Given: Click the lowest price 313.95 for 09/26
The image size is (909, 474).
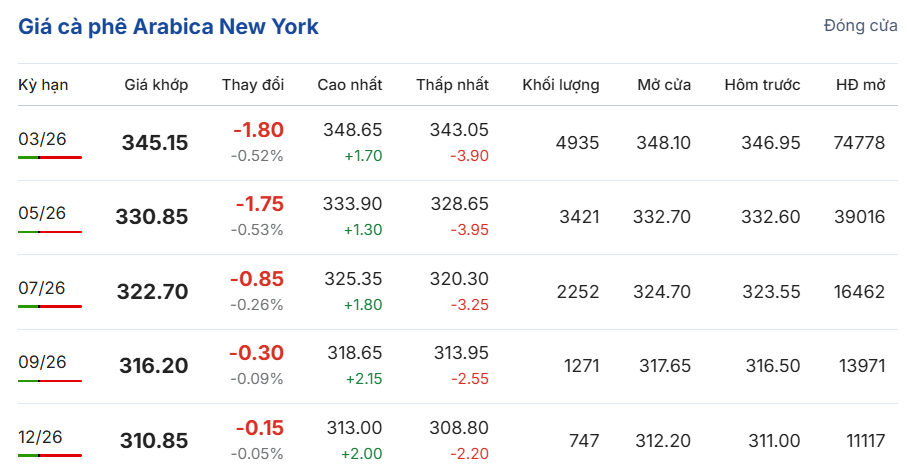Looking at the screenshot, I should [x=459, y=353].
